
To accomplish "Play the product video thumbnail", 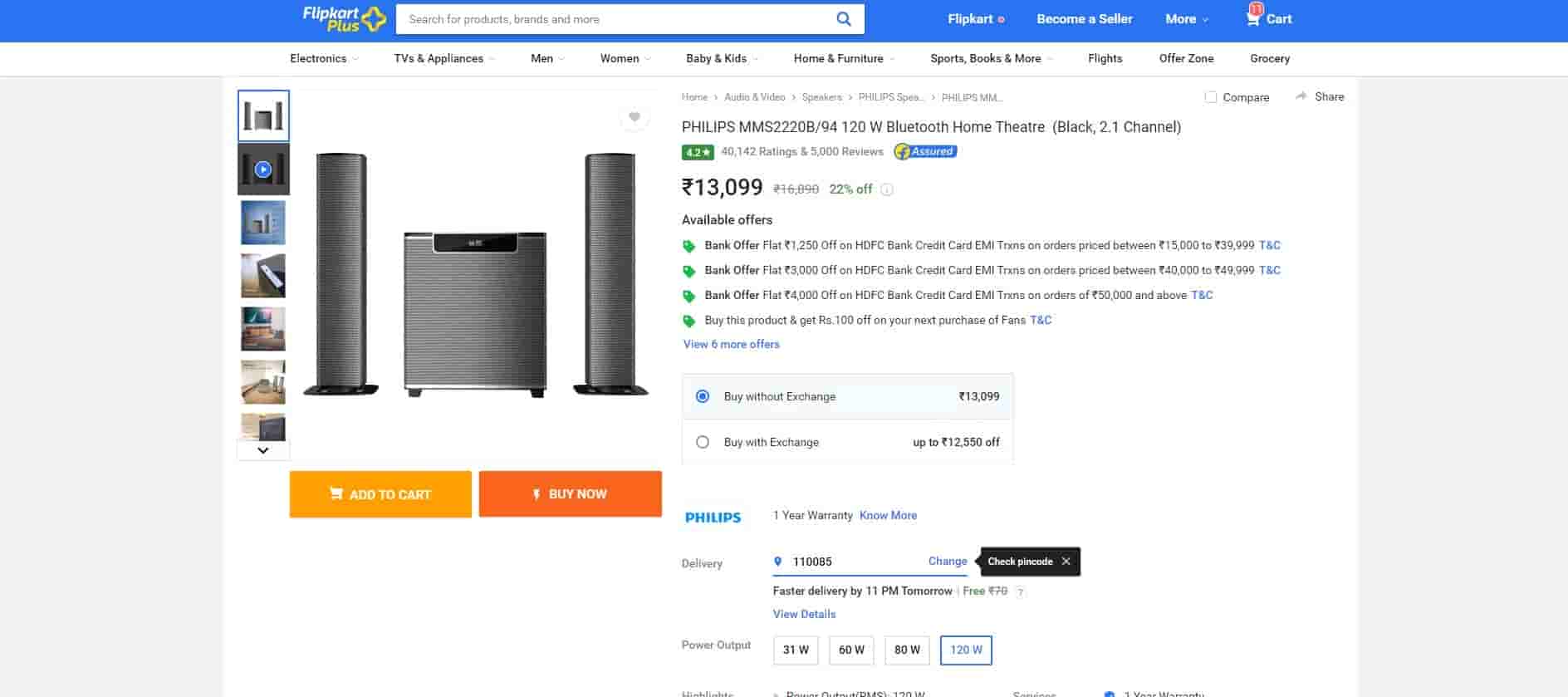I will click(x=263, y=169).
